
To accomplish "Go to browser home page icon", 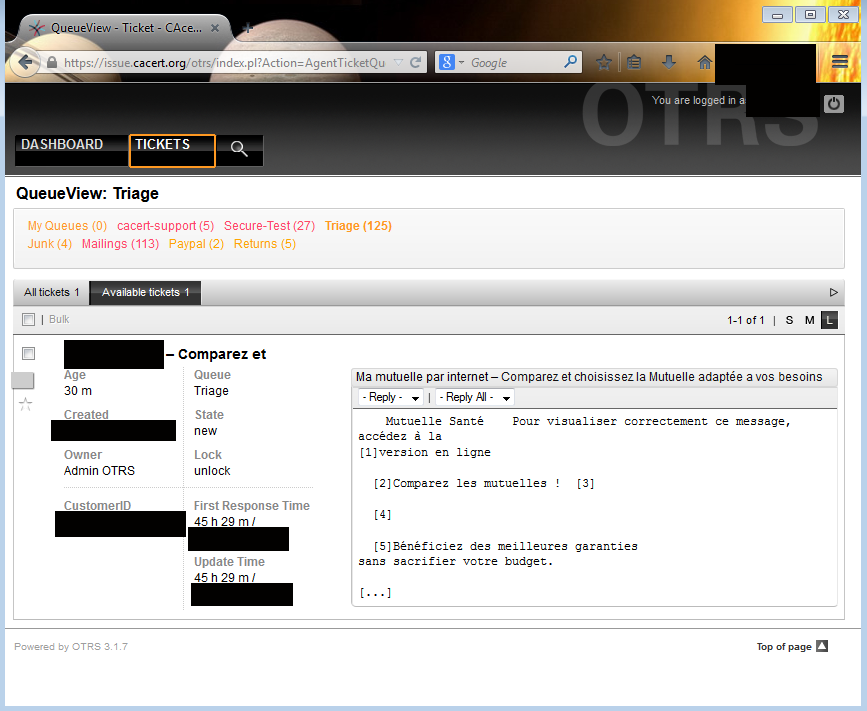I will (x=704, y=62).
